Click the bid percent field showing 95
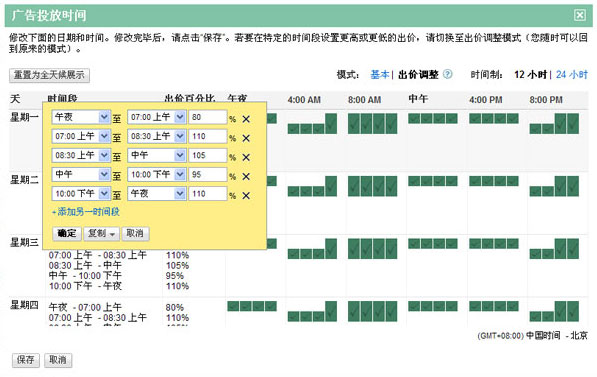597x377 pixels. (x=208, y=175)
